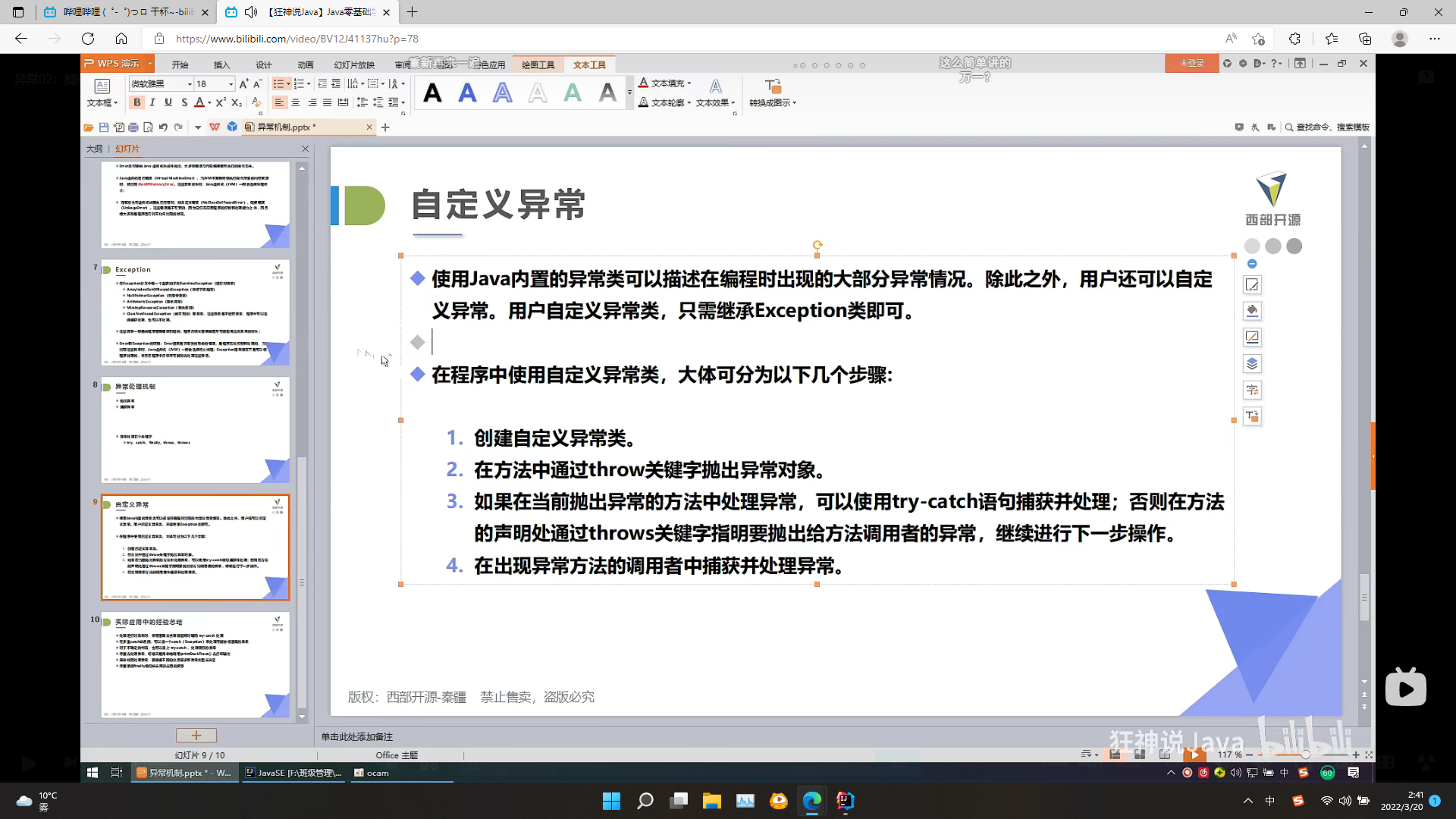
Task: Click the save file icon
Action: (104, 127)
